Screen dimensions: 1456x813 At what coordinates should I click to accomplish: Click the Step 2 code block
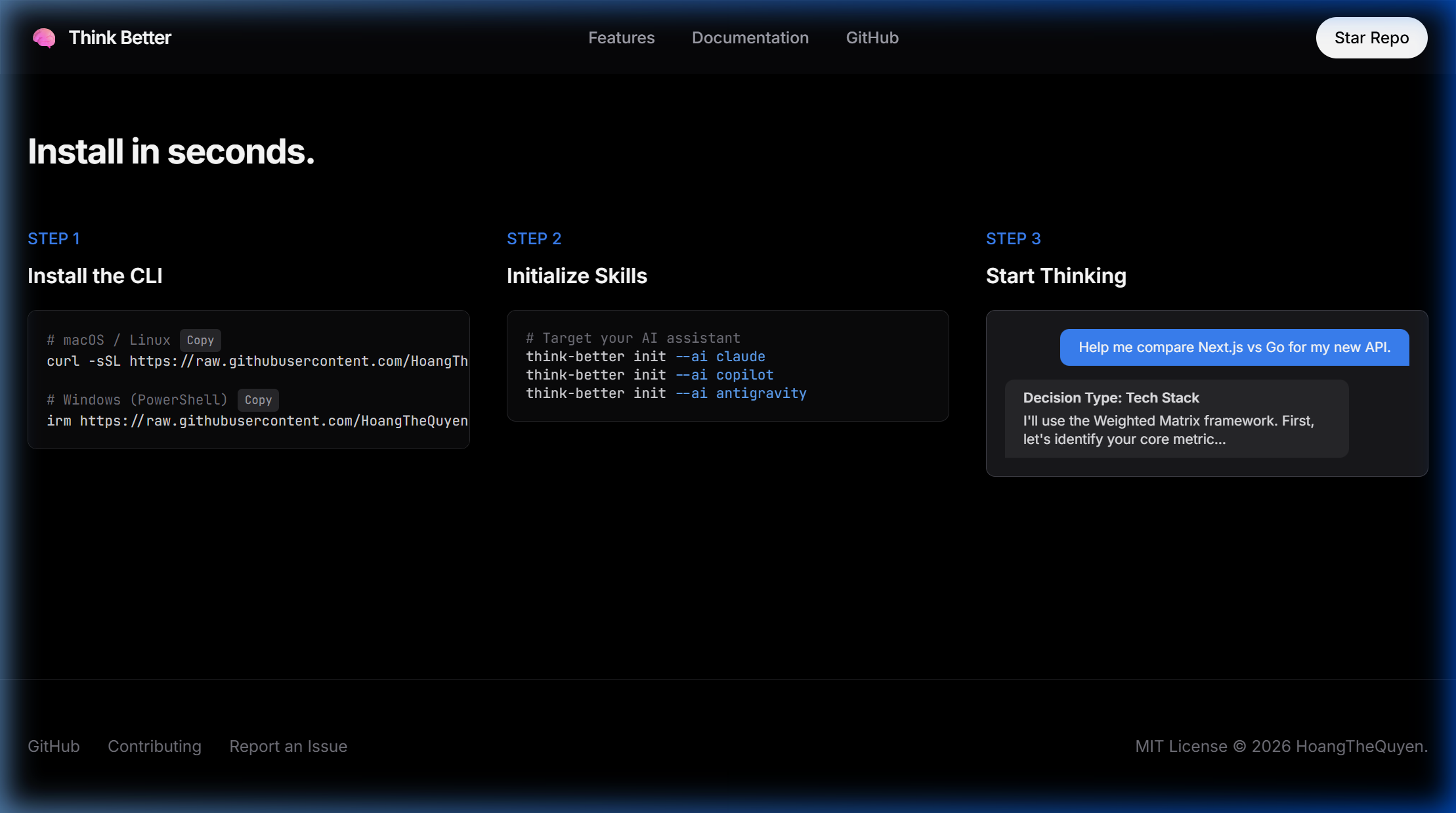coord(727,365)
